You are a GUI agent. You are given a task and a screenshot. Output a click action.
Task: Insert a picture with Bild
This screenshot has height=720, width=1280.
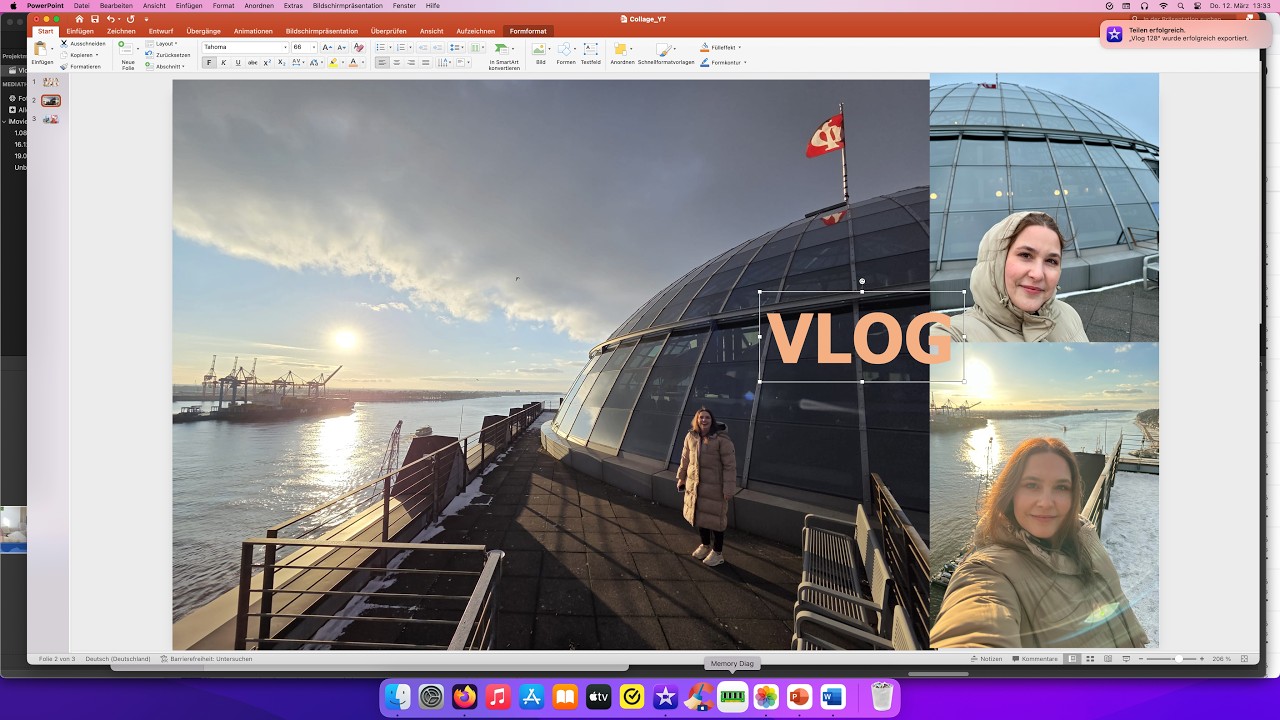540,54
